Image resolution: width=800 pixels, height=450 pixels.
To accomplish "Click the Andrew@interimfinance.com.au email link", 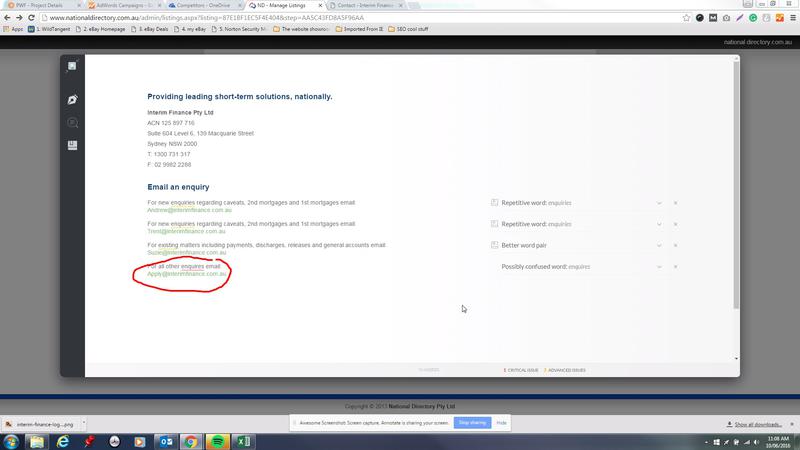I will [x=189, y=210].
